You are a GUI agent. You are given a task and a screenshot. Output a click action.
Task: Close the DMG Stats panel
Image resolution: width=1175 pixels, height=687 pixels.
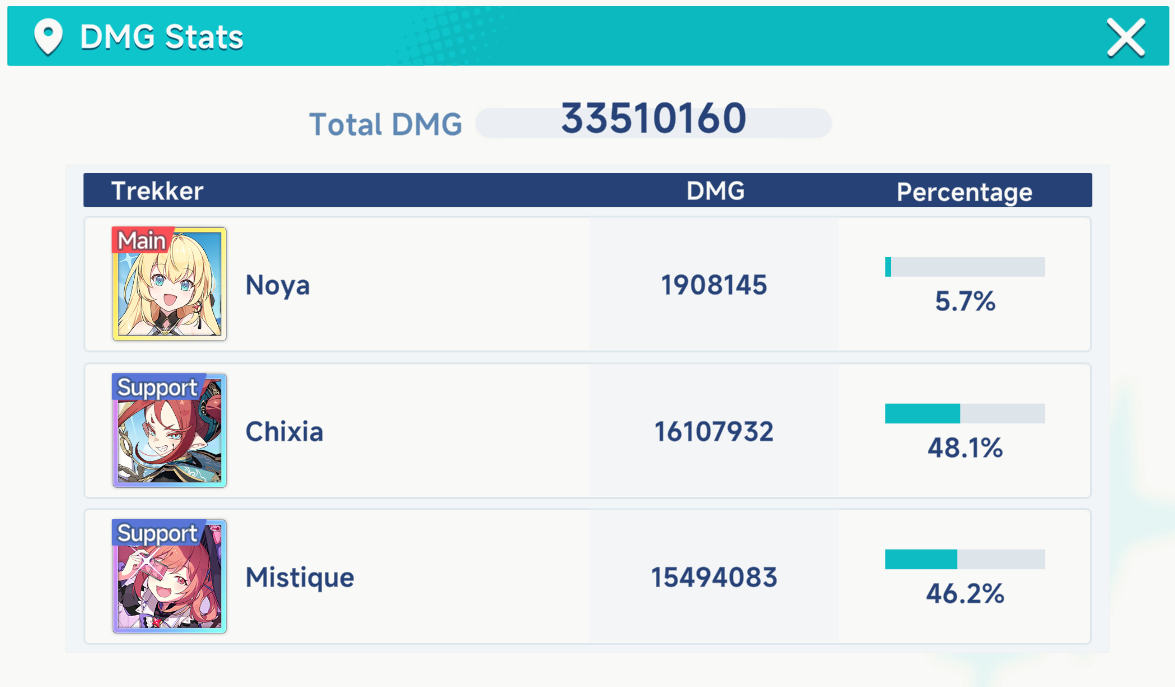[1126, 37]
